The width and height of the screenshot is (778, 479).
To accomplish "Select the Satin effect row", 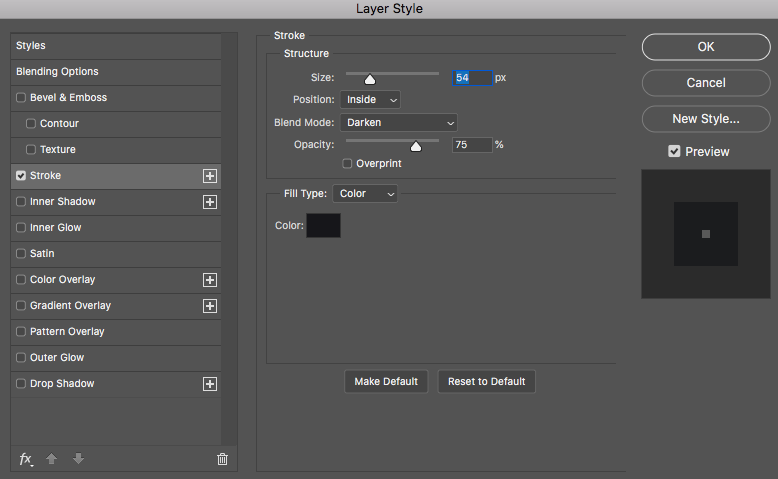I will 116,253.
